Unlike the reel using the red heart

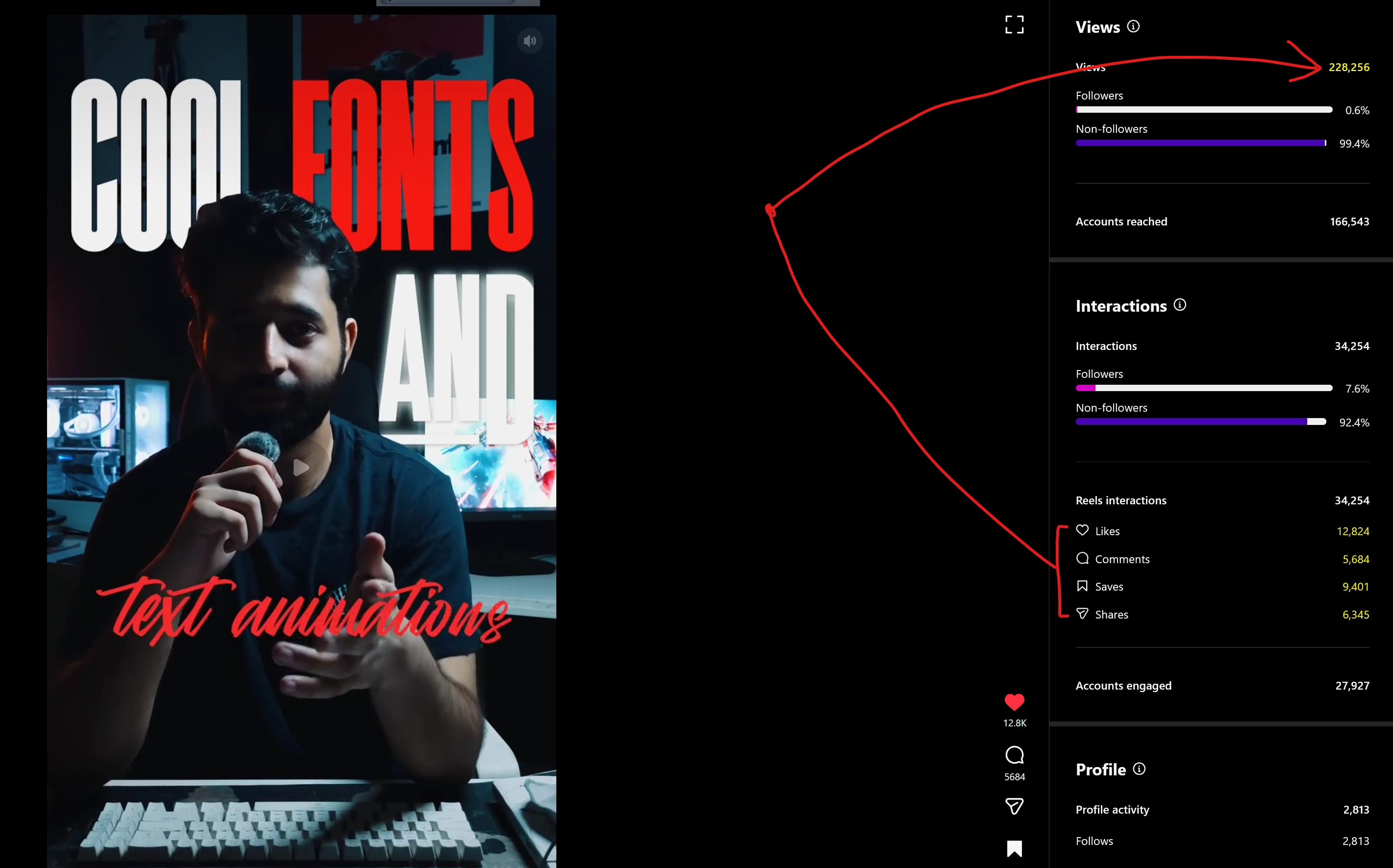click(1014, 701)
